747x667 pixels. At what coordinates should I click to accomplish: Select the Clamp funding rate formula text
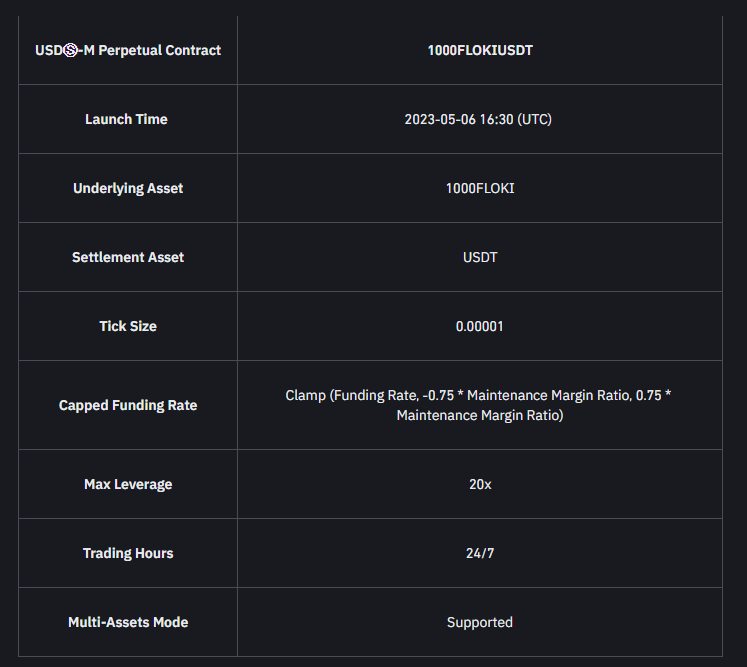tap(479, 405)
